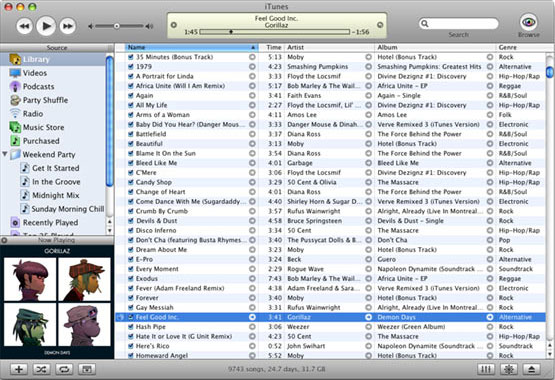
Task: Uncheck the Hash Pipe song checkbox
Action: click(x=131, y=327)
